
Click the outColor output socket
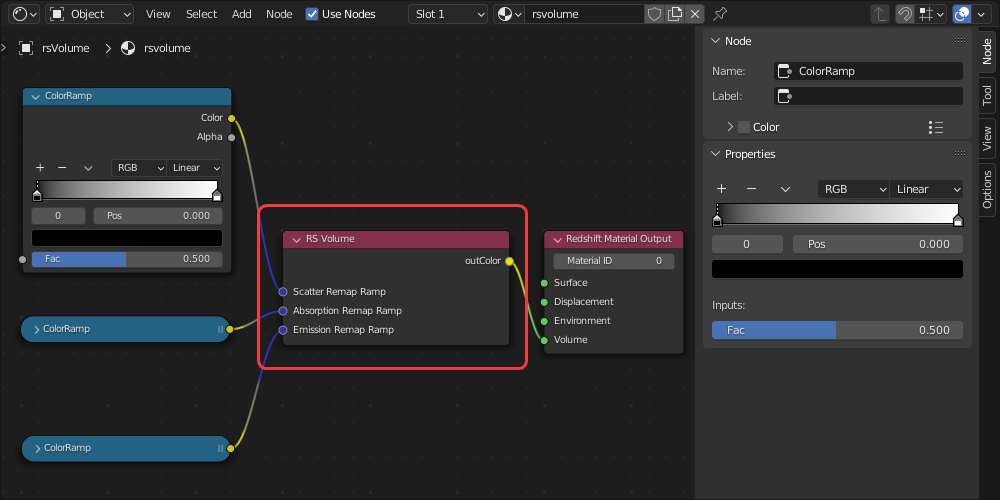(509, 261)
